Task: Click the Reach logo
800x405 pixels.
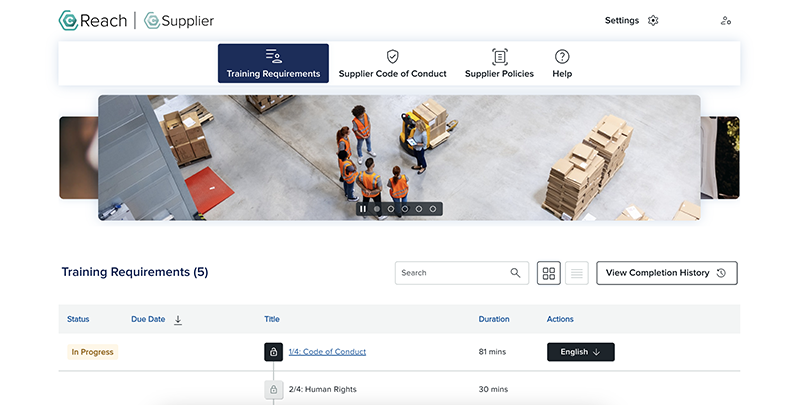Action: tap(93, 20)
